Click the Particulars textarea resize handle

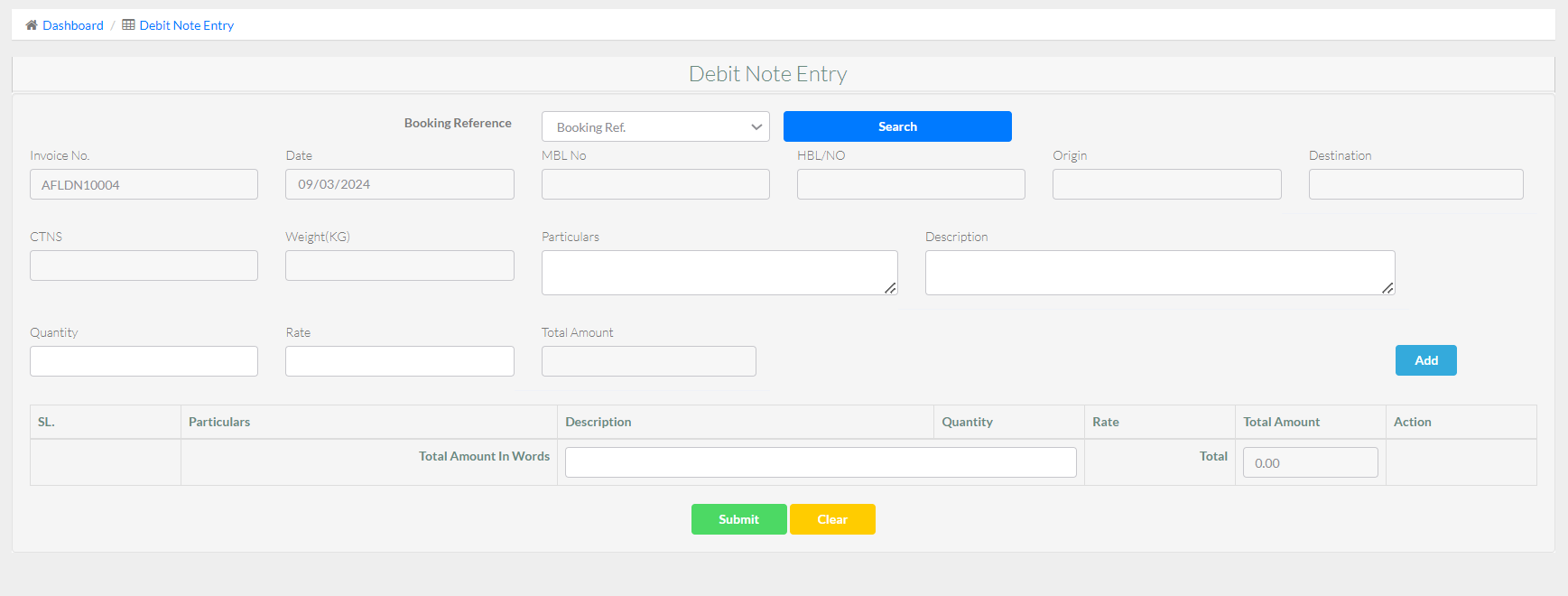(x=890, y=288)
